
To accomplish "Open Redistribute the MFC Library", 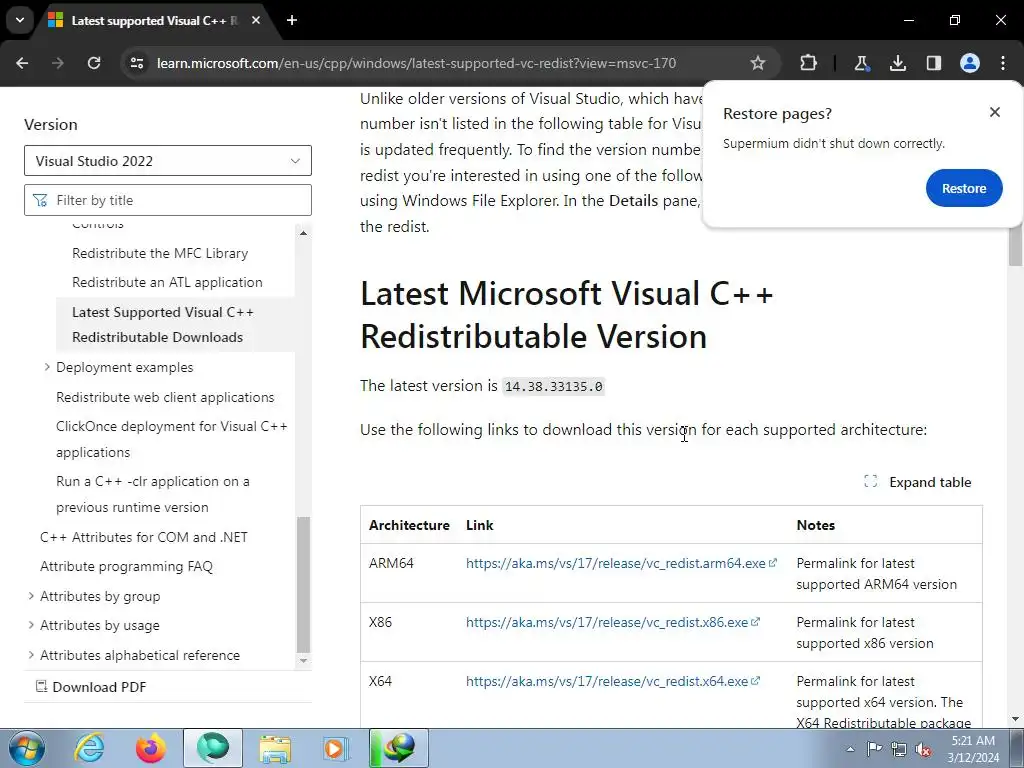I will pos(160,253).
